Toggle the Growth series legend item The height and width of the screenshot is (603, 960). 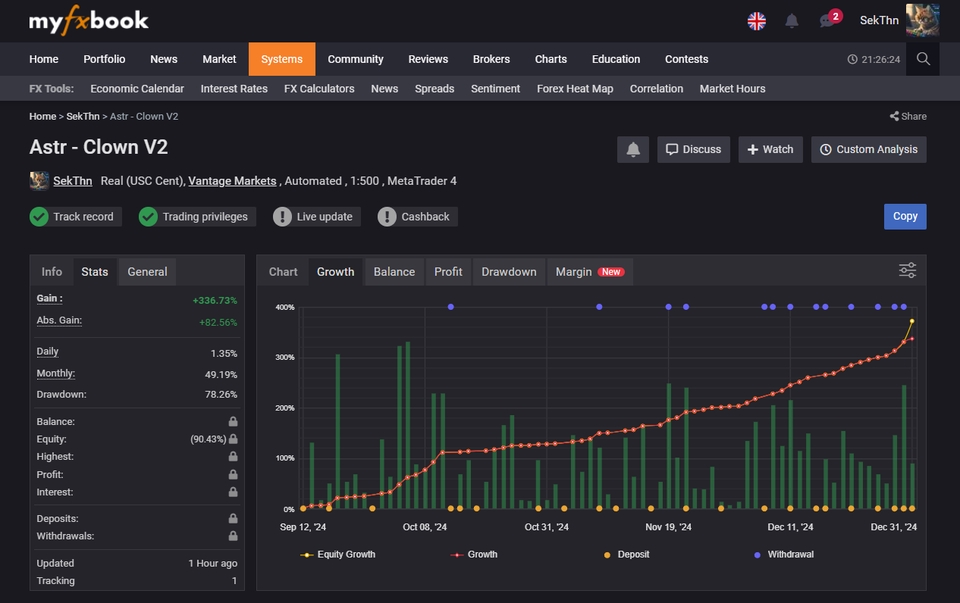coord(474,554)
